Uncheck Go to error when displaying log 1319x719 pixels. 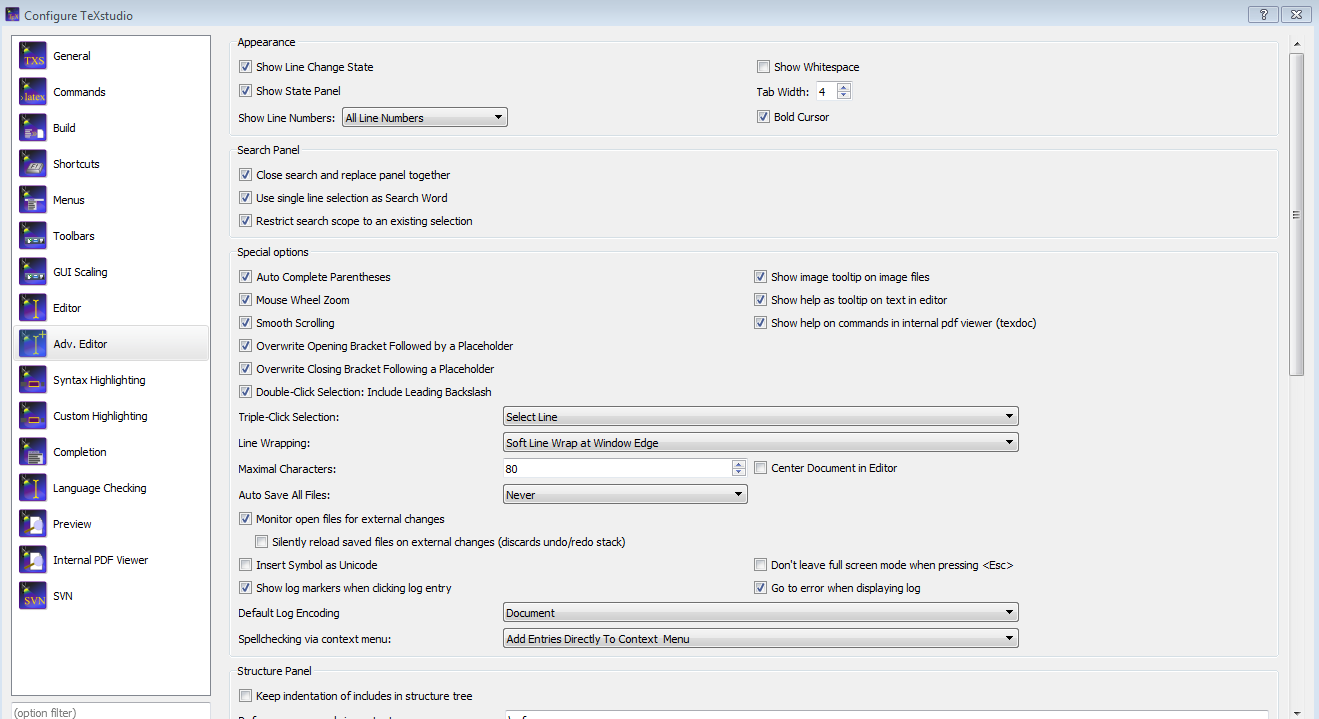pos(761,588)
